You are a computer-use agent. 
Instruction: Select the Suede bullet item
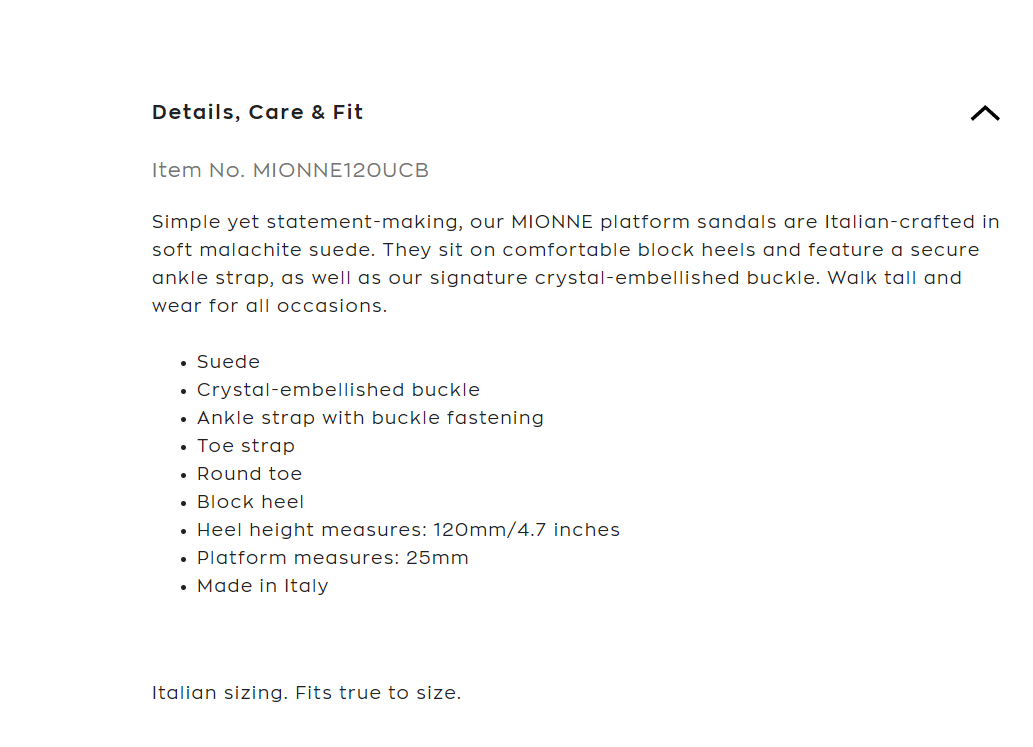pos(228,362)
